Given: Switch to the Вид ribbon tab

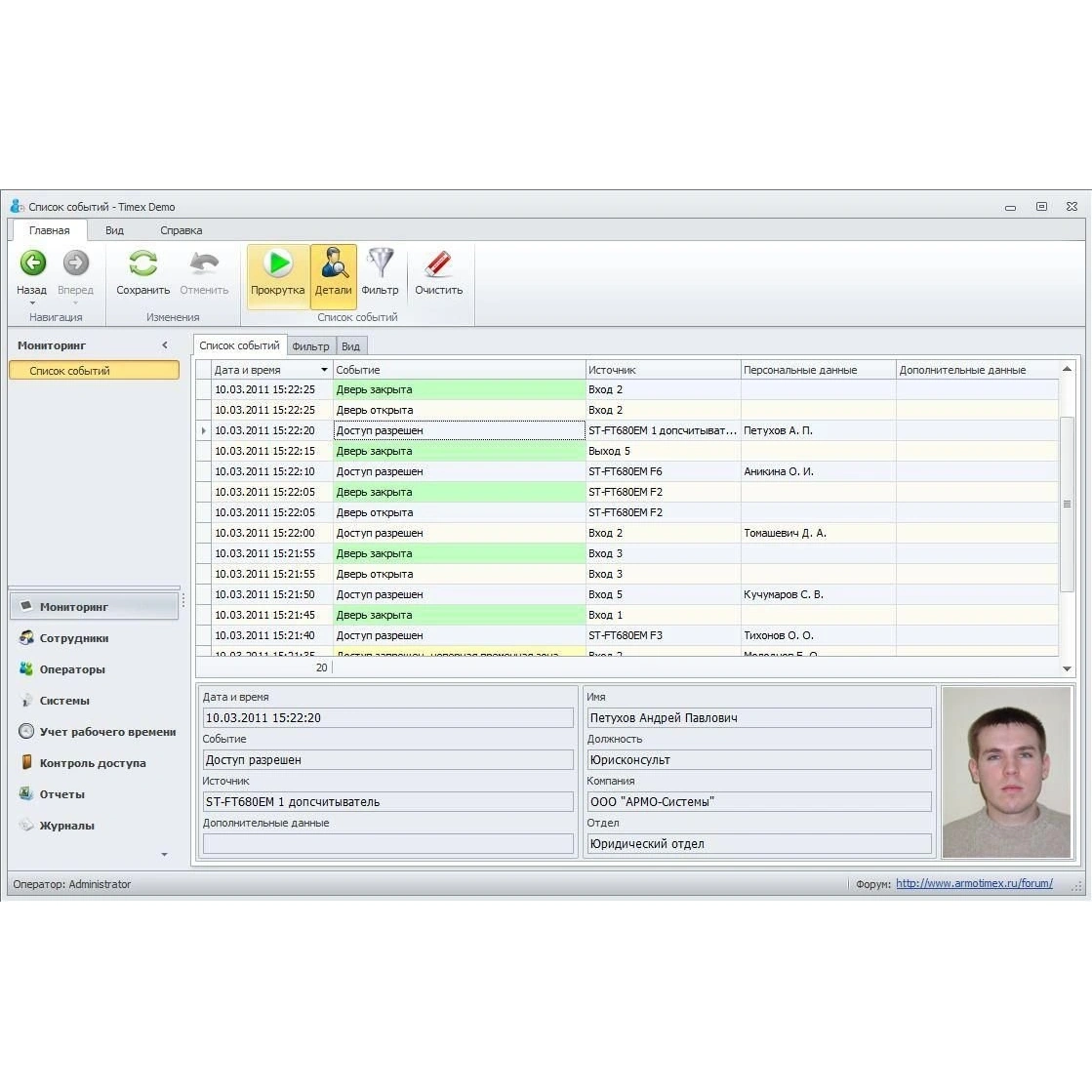Looking at the screenshot, I should [x=114, y=230].
